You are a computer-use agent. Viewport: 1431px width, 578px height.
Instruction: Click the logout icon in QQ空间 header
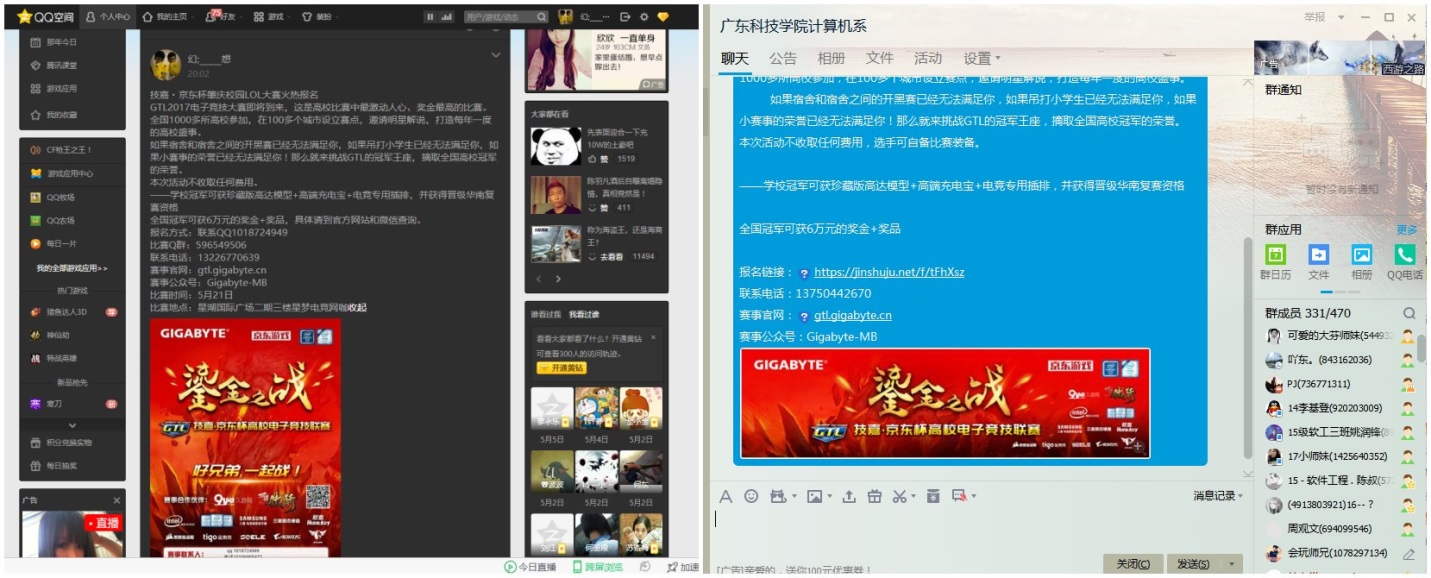[x=626, y=17]
